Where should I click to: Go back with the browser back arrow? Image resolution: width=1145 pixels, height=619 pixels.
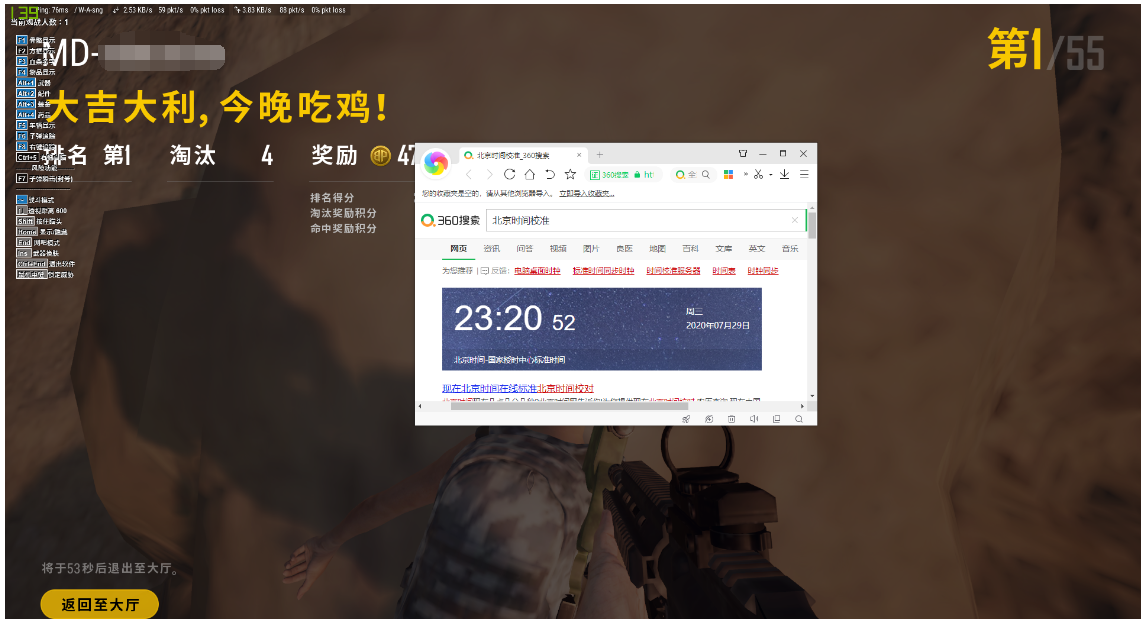point(469,174)
